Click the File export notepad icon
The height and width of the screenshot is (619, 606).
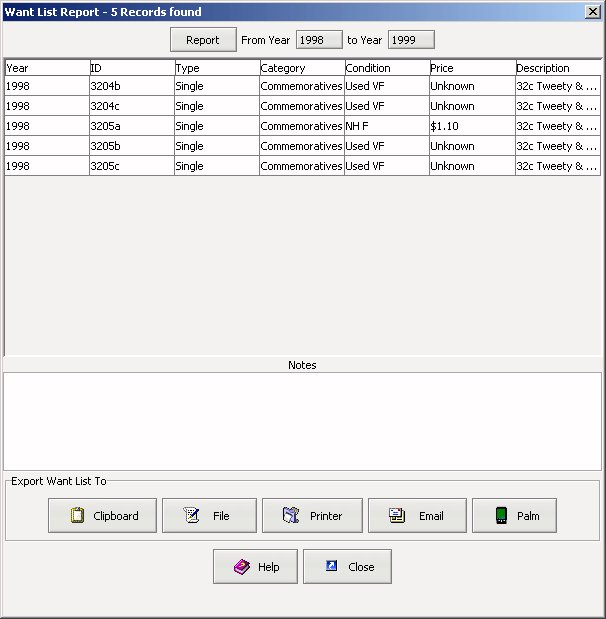(192, 516)
